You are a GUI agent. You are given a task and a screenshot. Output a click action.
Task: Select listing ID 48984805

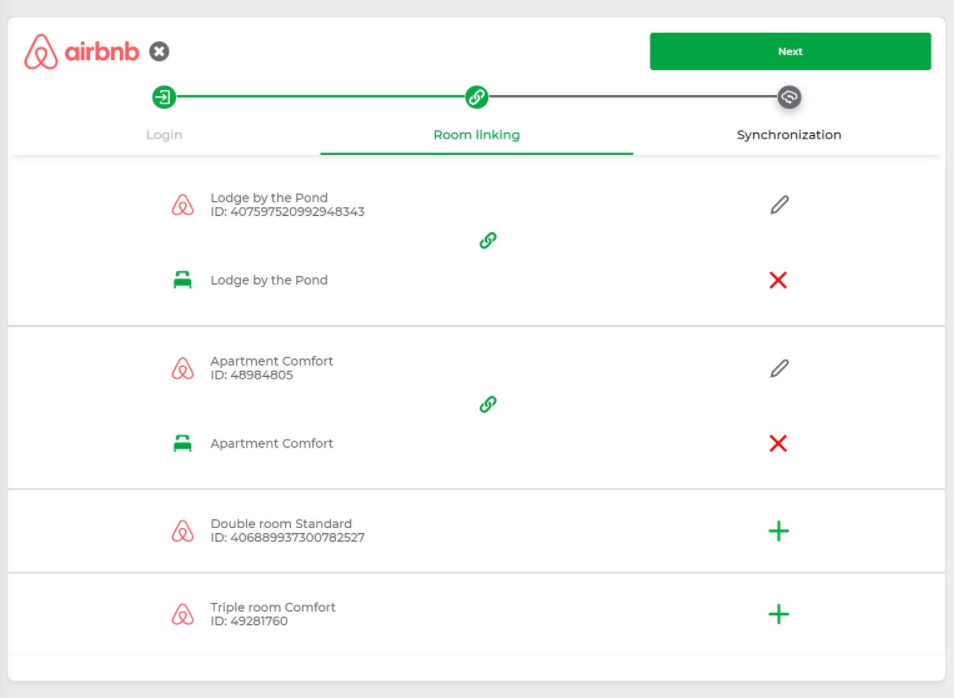tap(252, 375)
